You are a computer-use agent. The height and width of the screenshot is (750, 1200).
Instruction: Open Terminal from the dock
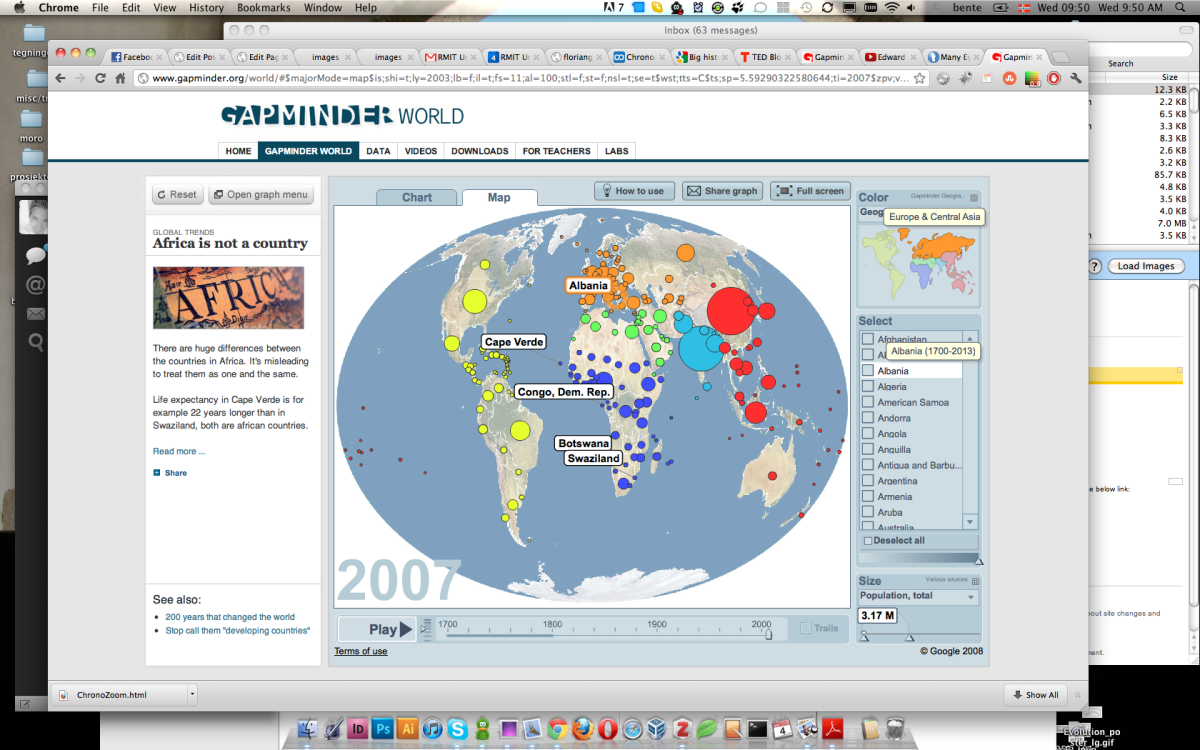(758, 729)
